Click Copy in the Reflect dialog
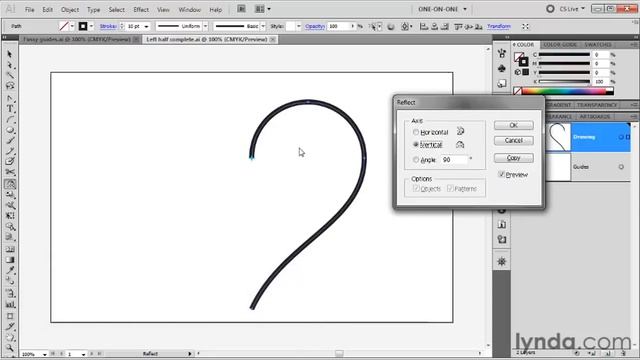Screen dimensions: 640x360 (x=513, y=158)
